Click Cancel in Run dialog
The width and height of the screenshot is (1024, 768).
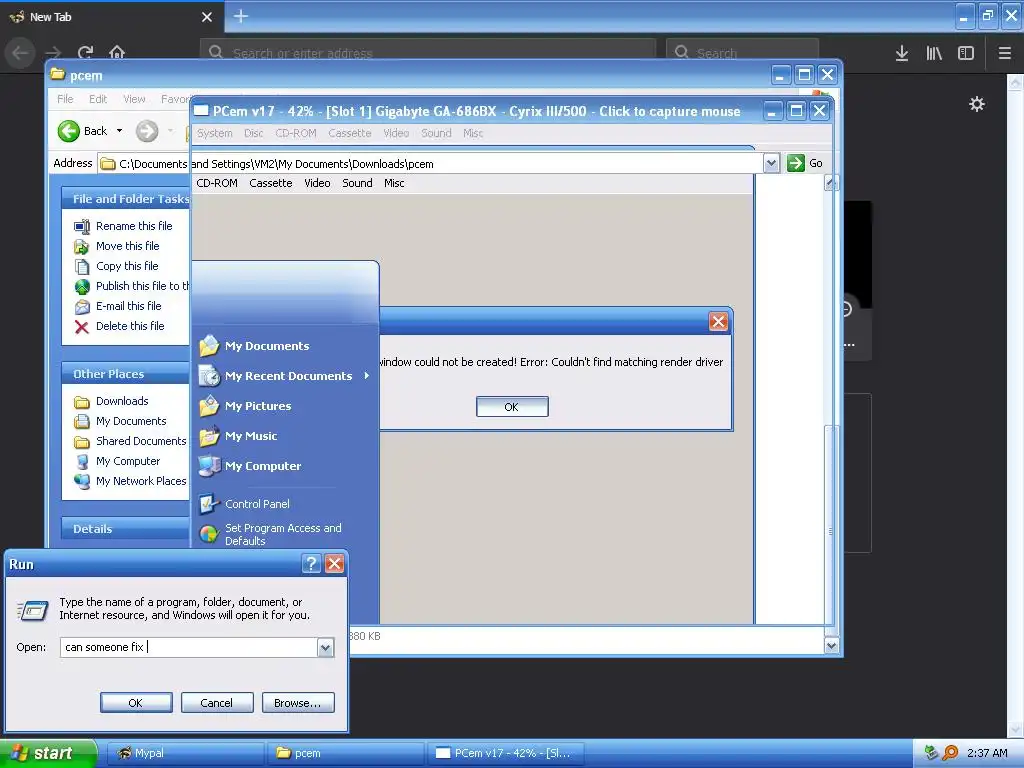(217, 703)
